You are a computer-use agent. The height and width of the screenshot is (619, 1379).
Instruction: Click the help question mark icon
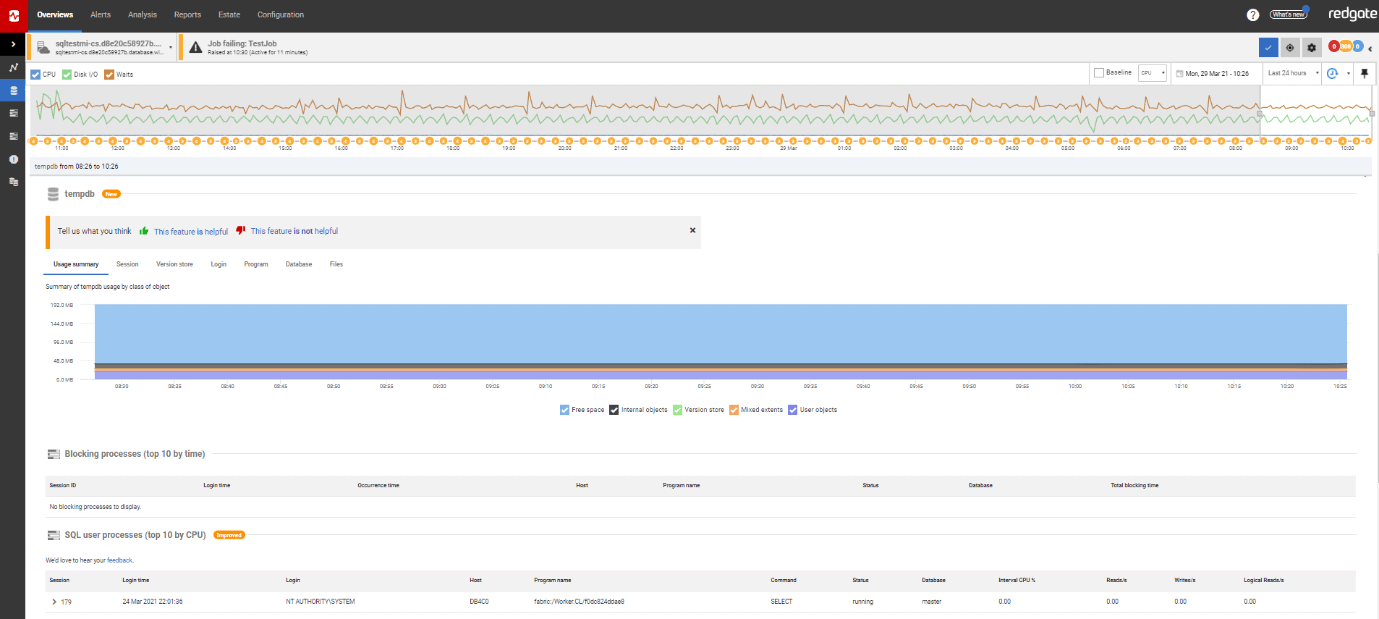coord(1253,13)
